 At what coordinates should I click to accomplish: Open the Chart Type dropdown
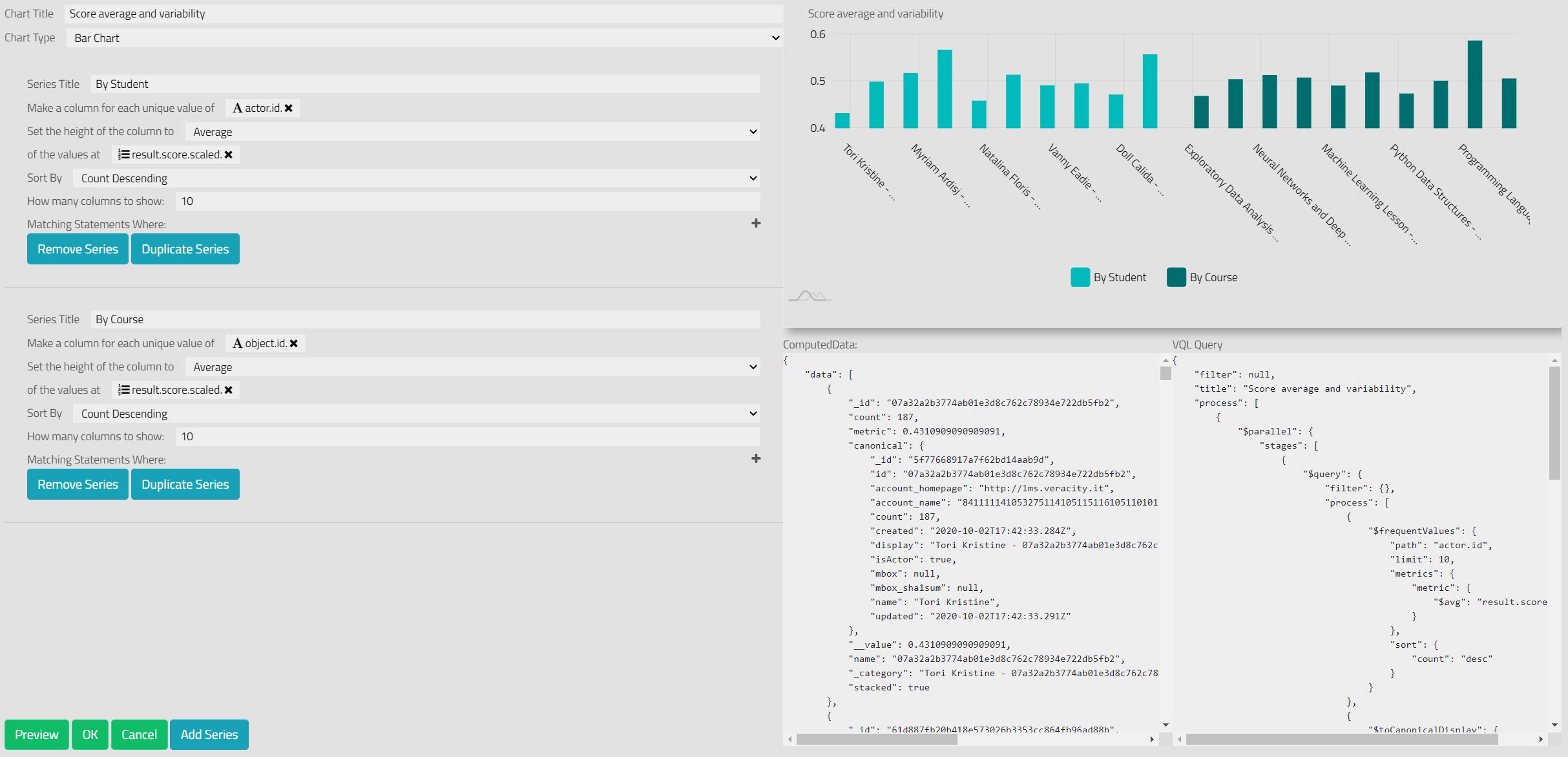point(424,38)
